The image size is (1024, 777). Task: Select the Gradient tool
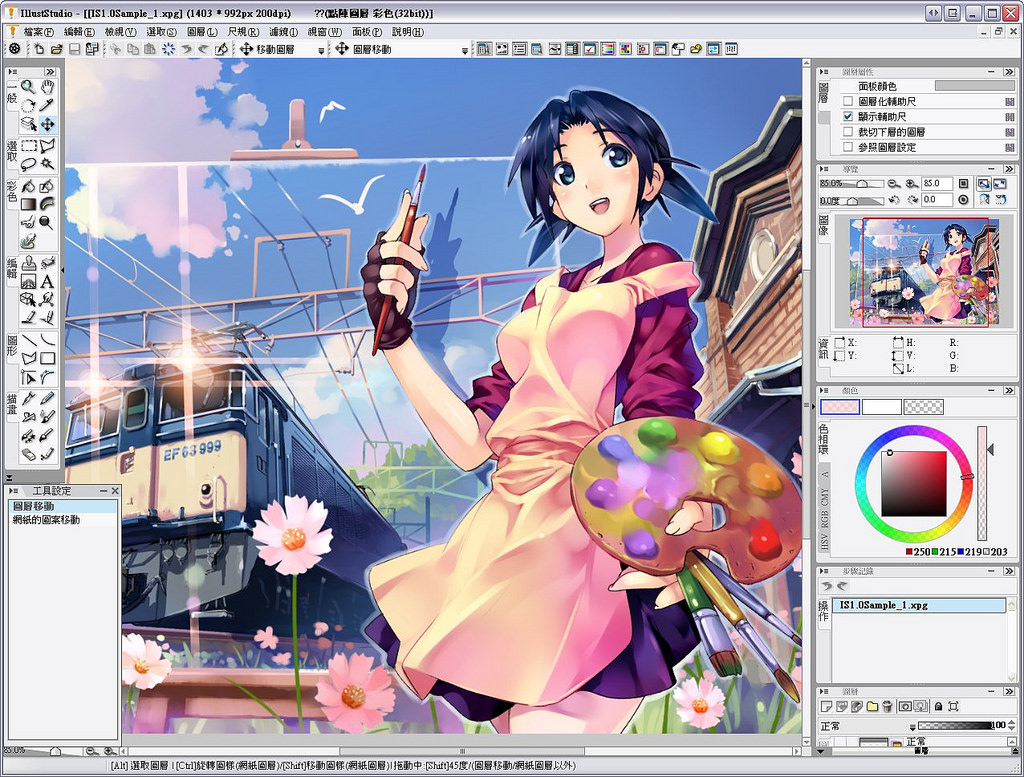click(28, 204)
